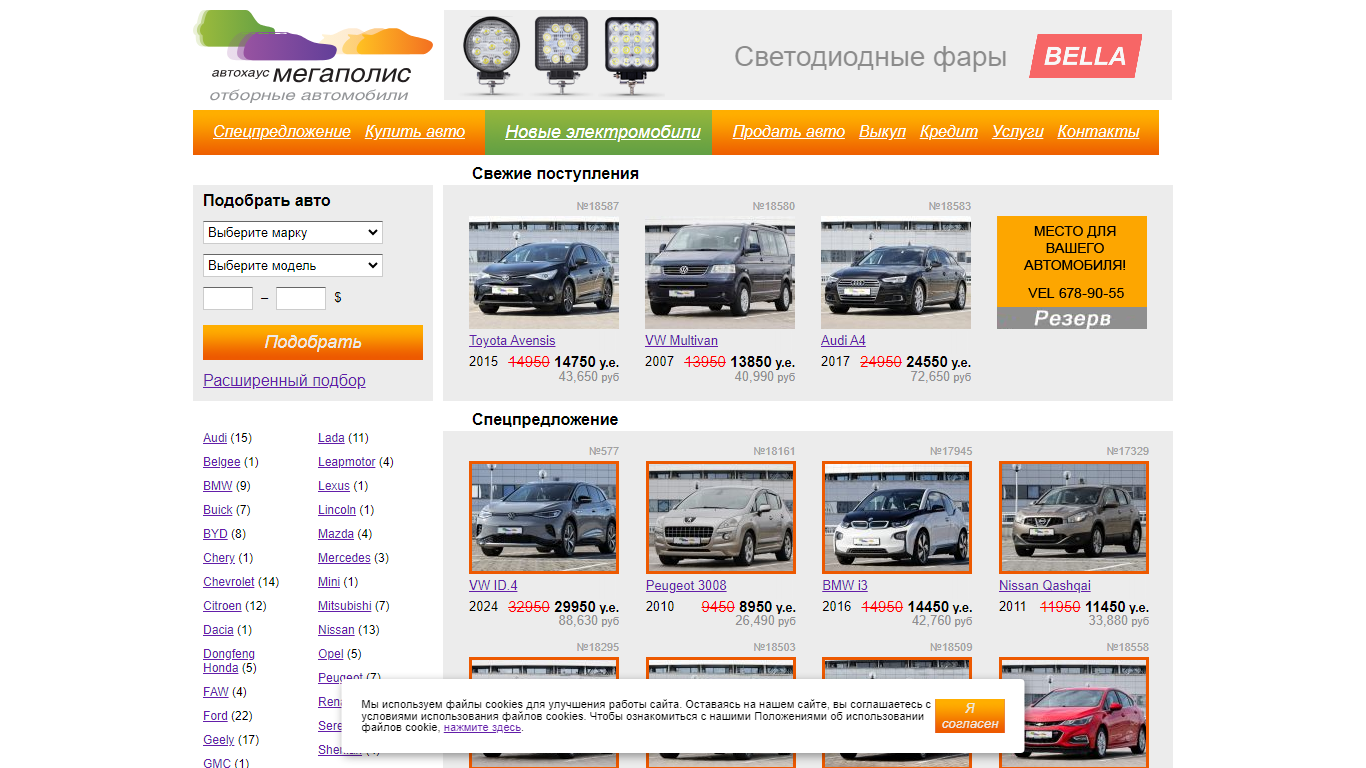
Task: Filter by Nissan brand link
Action: [x=336, y=630]
